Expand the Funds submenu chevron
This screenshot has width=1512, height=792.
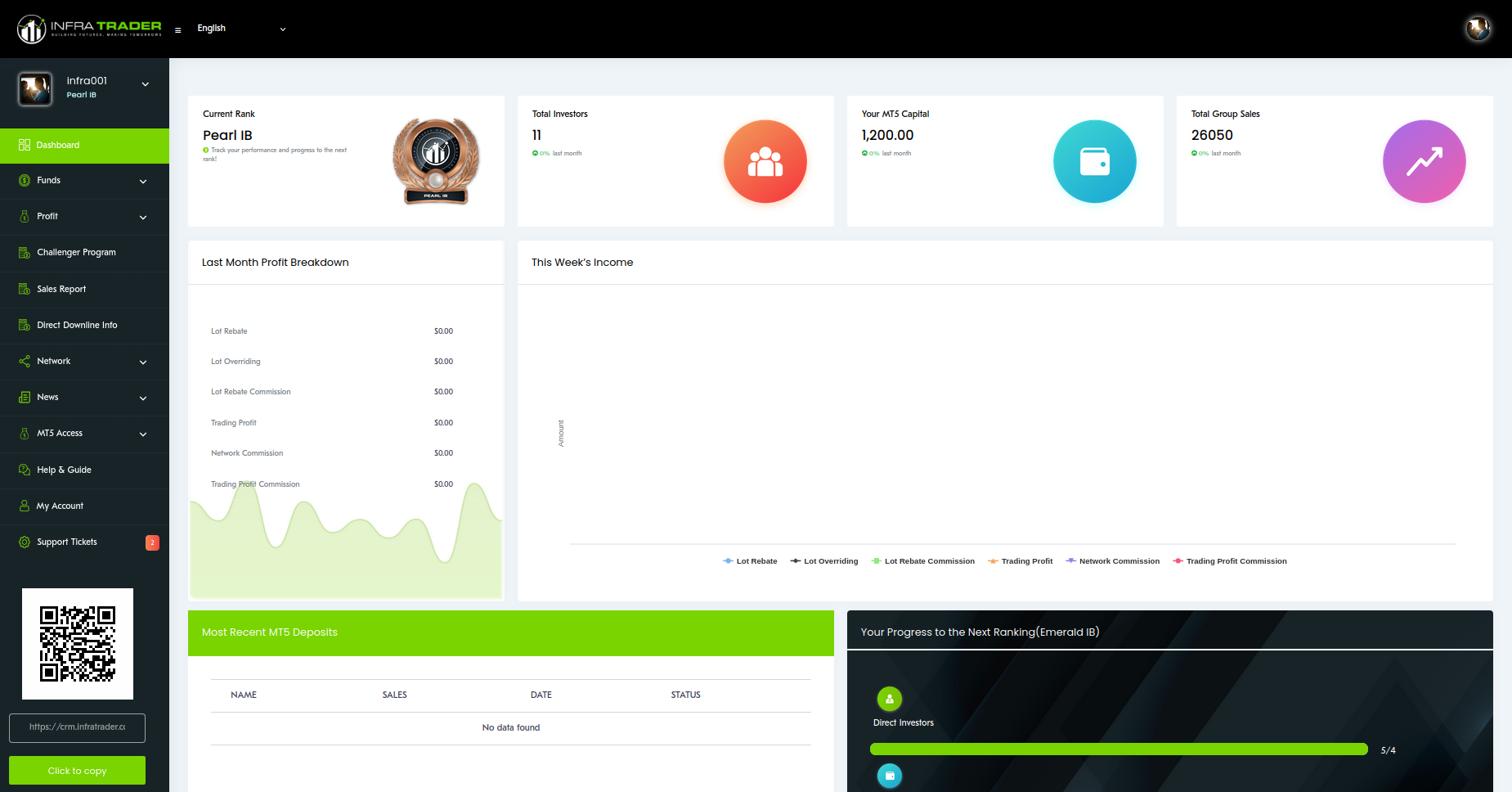143,182
